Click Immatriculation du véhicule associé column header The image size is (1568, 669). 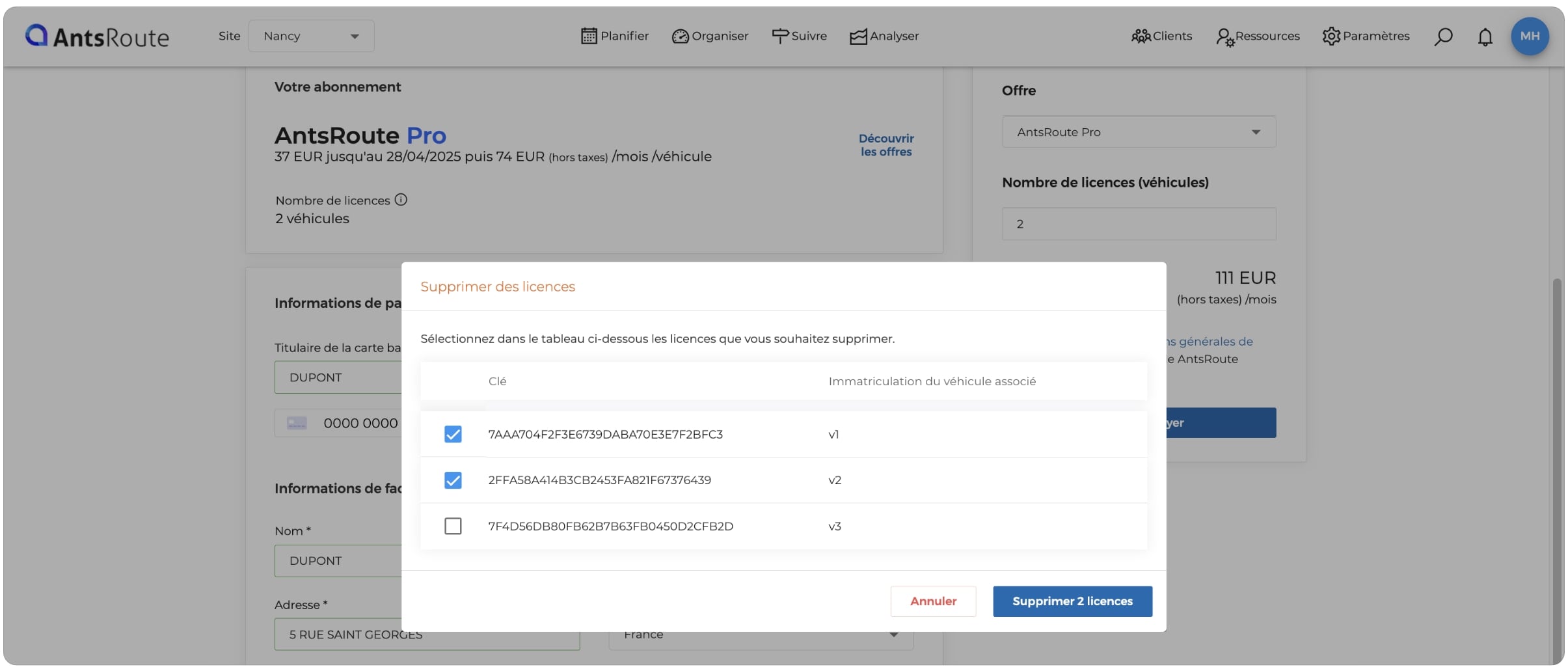(932, 381)
